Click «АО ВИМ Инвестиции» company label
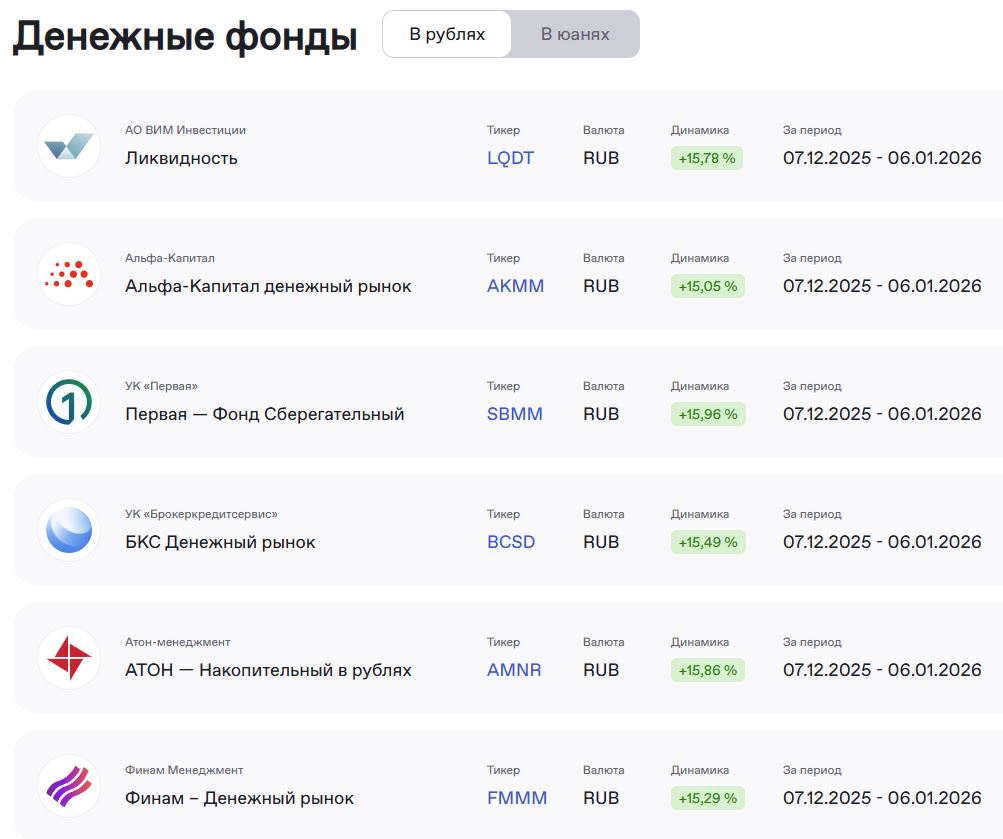Viewport: 1003px width, 839px height. (x=186, y=130)
